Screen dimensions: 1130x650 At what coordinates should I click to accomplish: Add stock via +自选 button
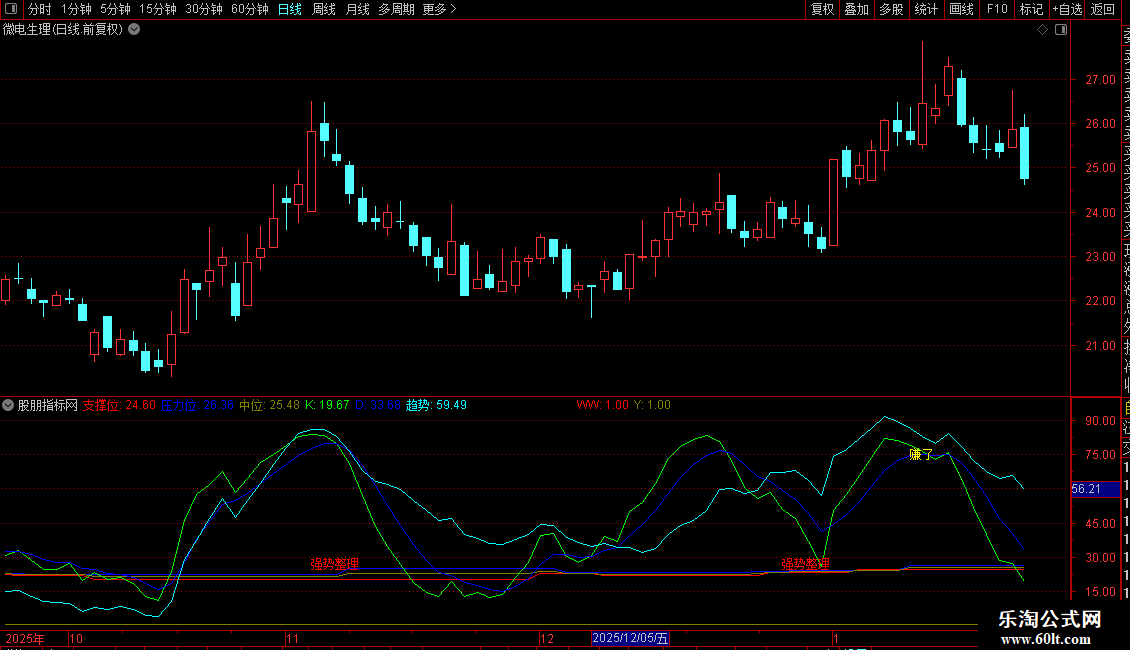click(x=1067, y=9)
